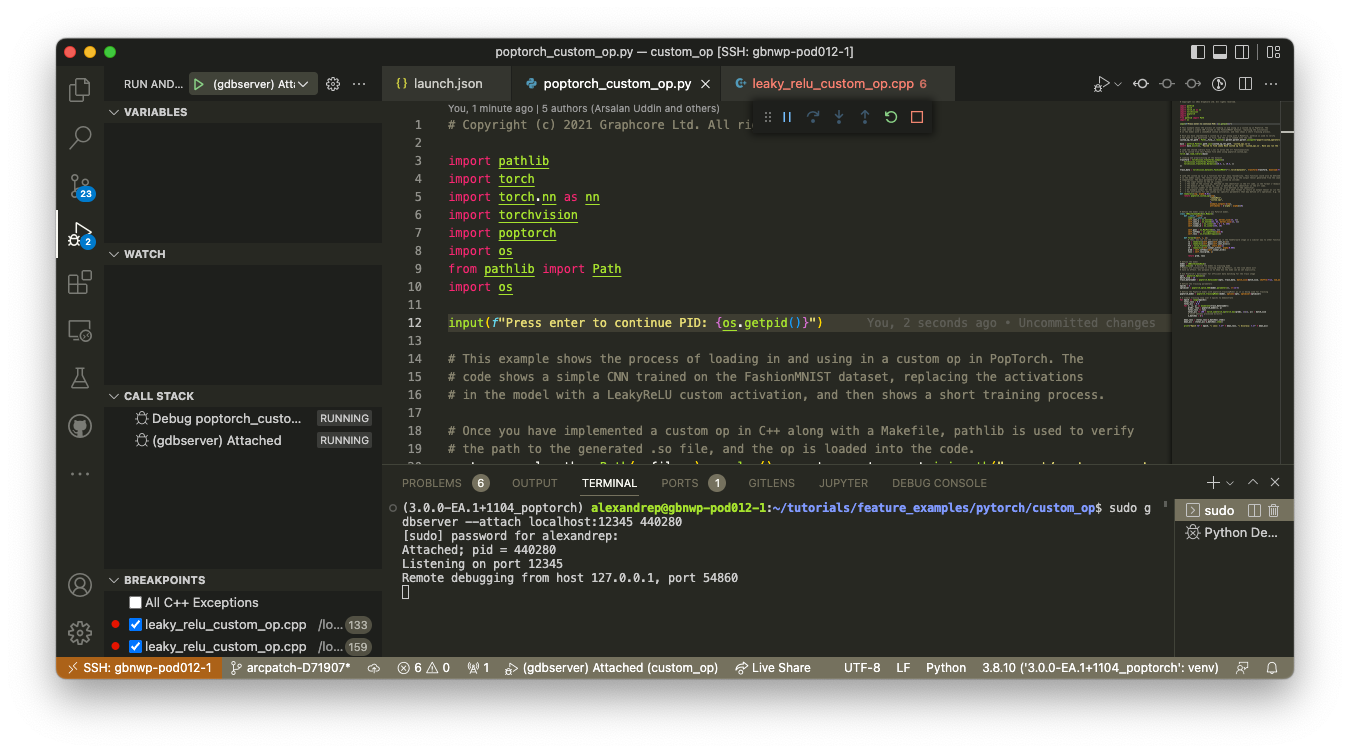Open the Remote Explorer icon
Viewport: 1350px width, 753px height.
[x=80, y=330]
